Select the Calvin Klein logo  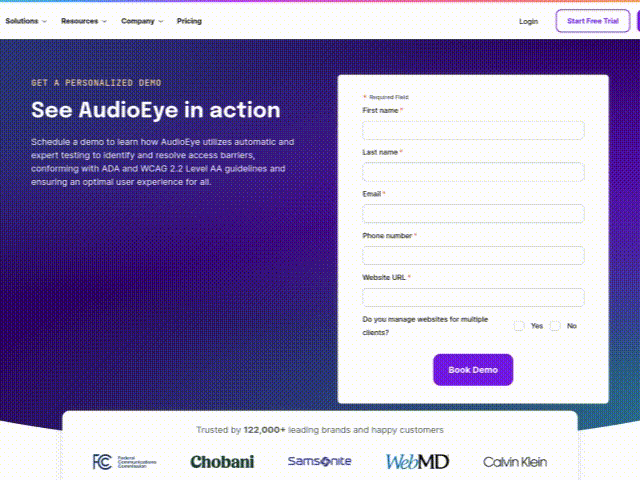pos(515,462)
